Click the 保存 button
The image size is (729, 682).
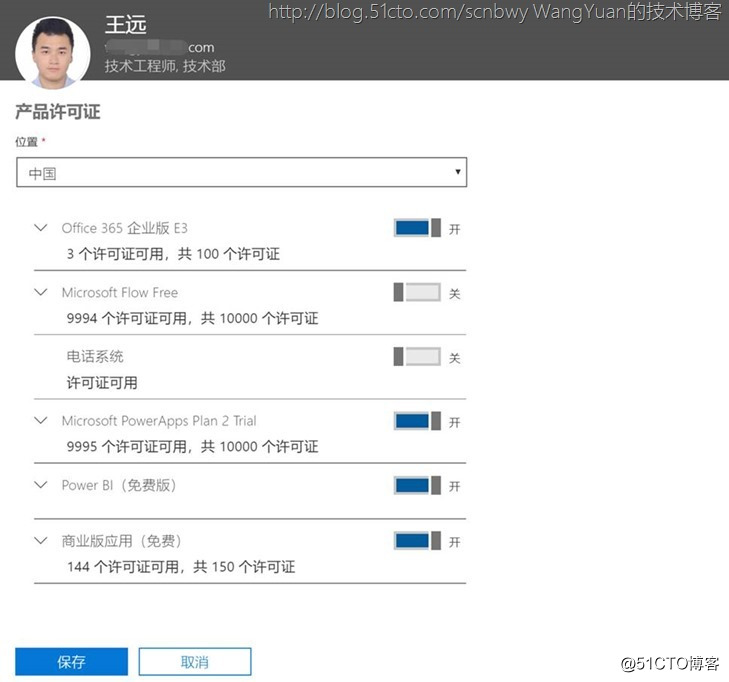pos(71,662)
